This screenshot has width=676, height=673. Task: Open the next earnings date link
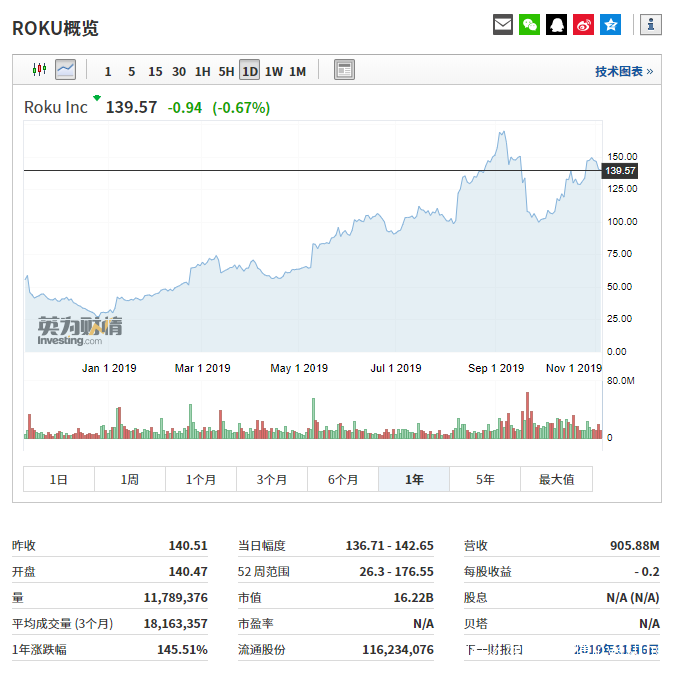pos(617,649)
